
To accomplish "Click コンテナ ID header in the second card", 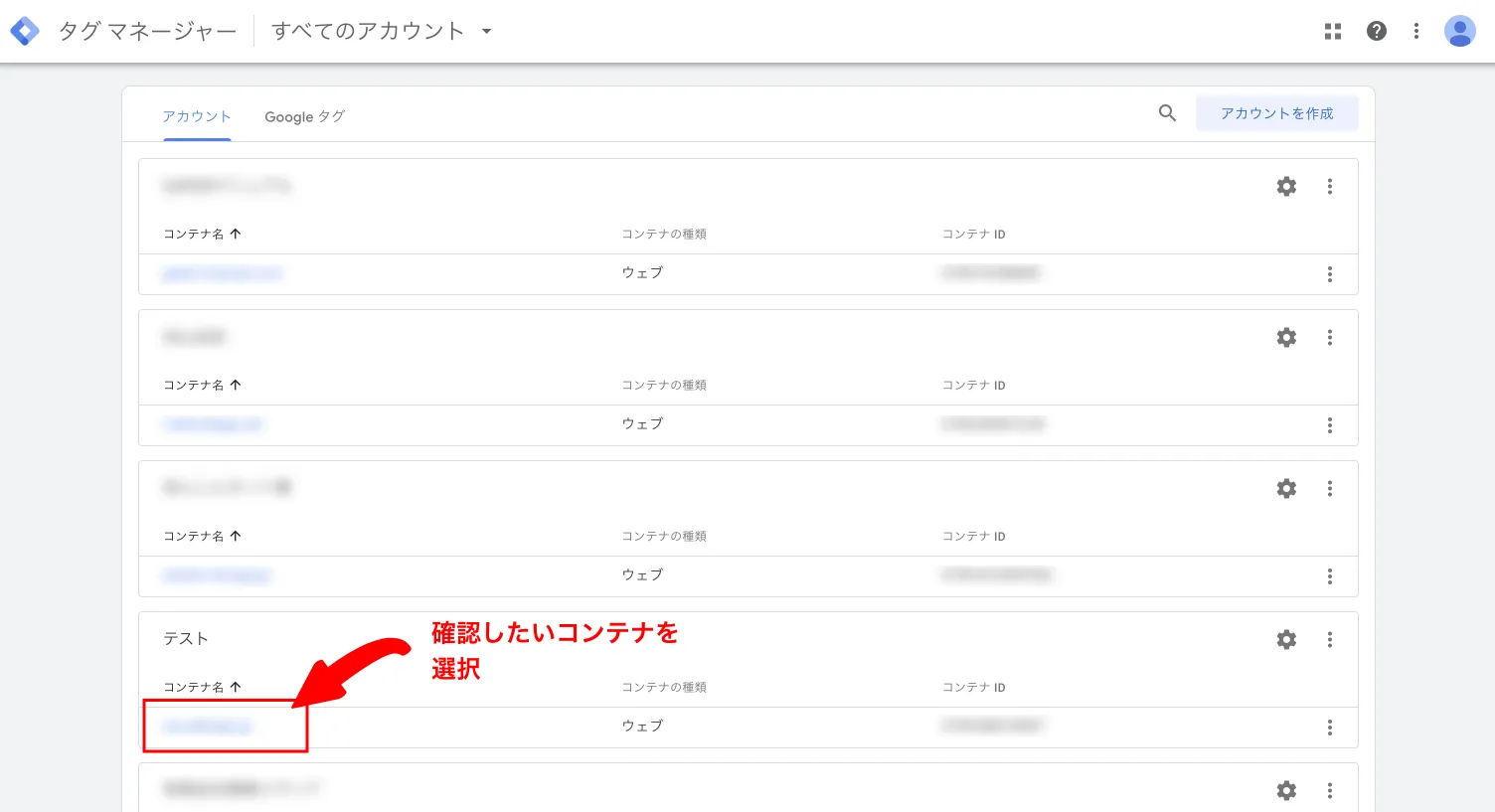I will (x=974, y=385).
